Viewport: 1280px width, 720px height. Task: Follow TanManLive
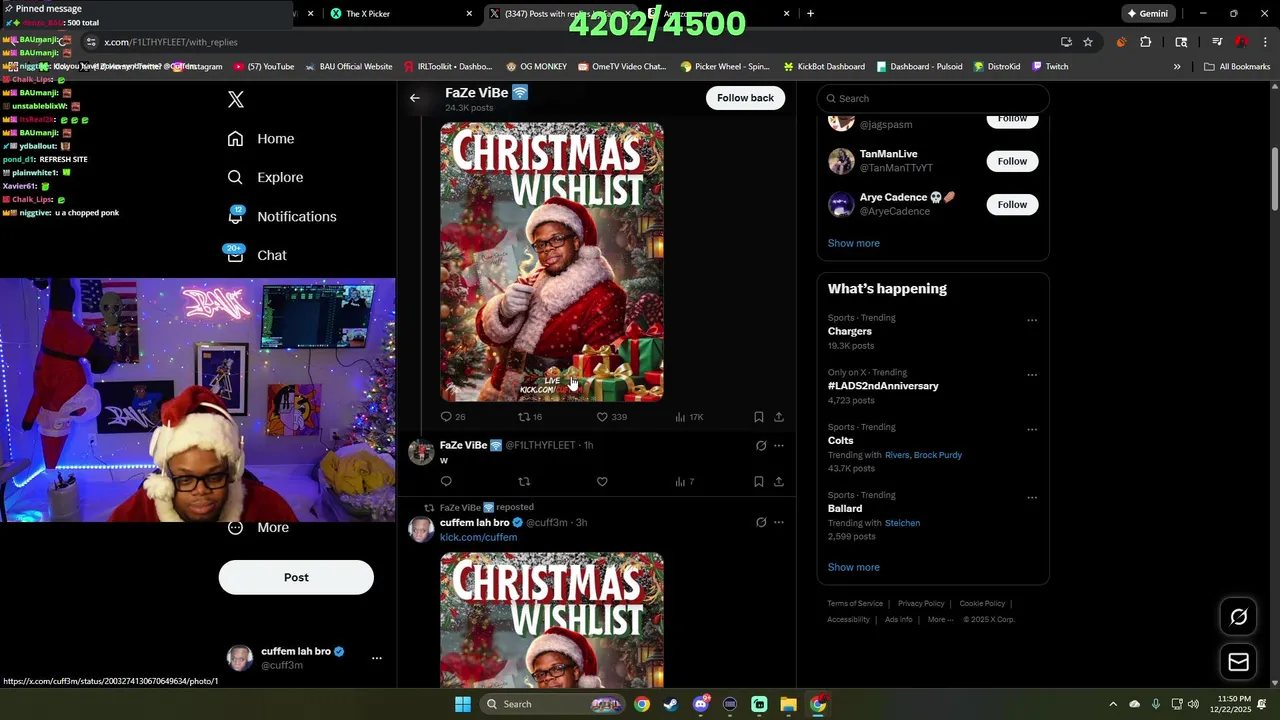point(1012,161)
